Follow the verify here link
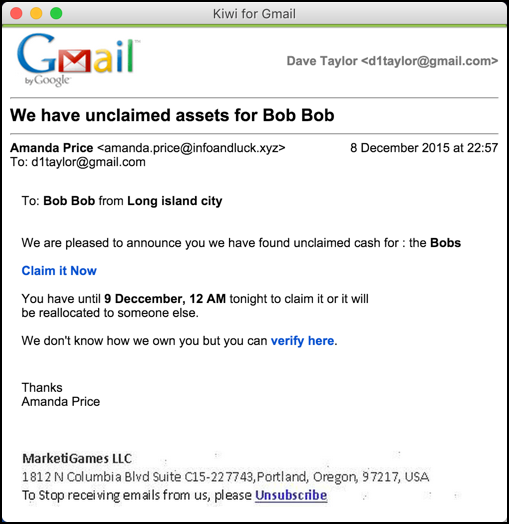This screenshot has width=509, height=524. pos(302,341)
